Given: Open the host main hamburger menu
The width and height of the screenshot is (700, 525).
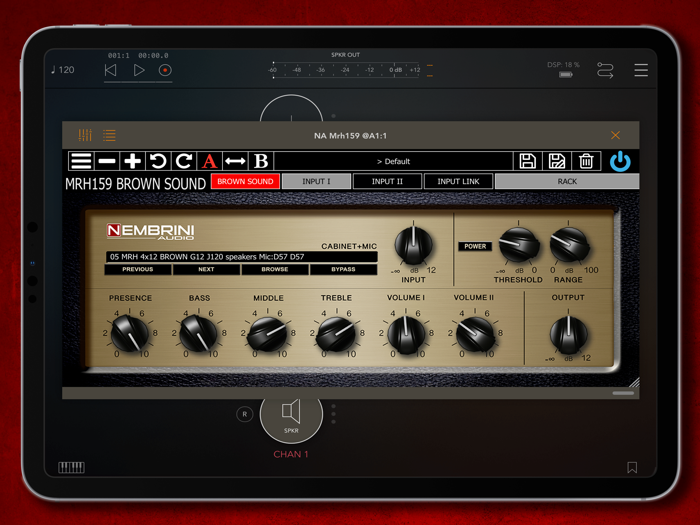Looking at the screenshot, I should 641,70.
